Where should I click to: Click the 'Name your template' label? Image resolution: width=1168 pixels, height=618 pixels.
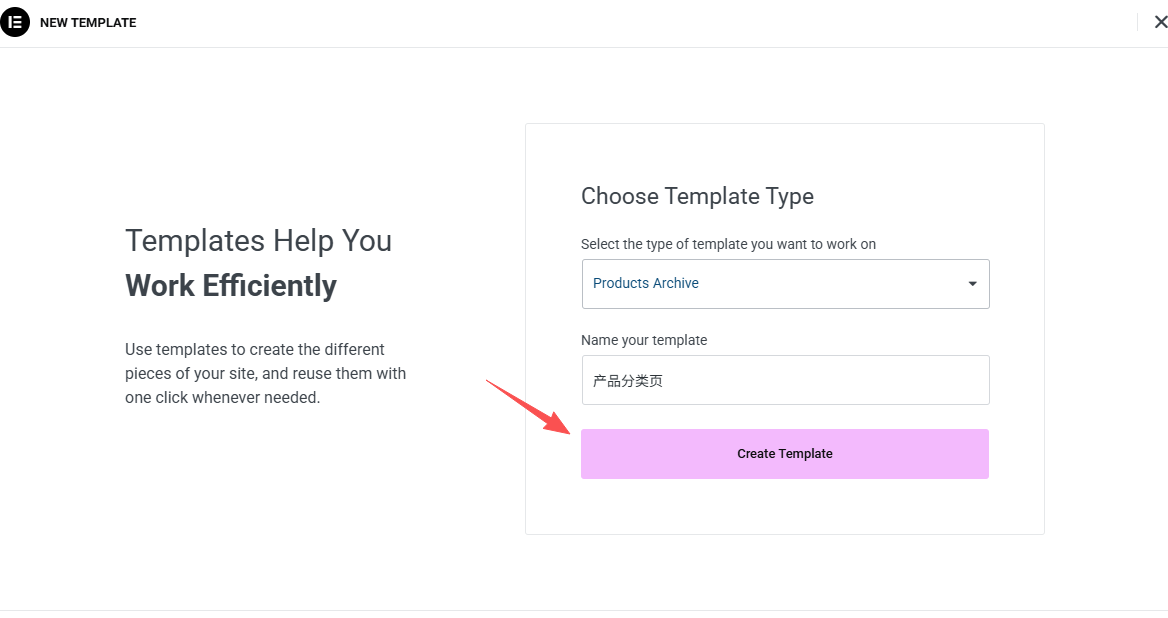(644, 340)
